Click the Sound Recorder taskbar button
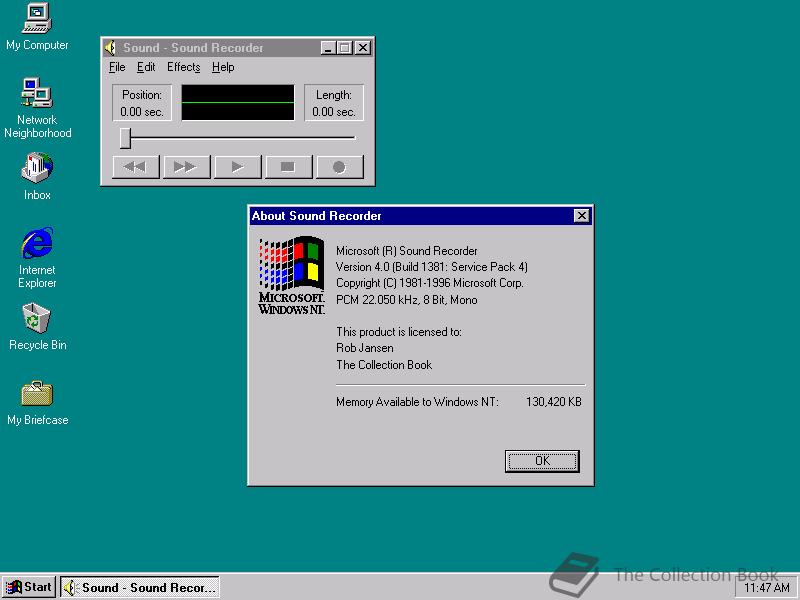Viewport: 800px width, 600px height. point(140,587)
